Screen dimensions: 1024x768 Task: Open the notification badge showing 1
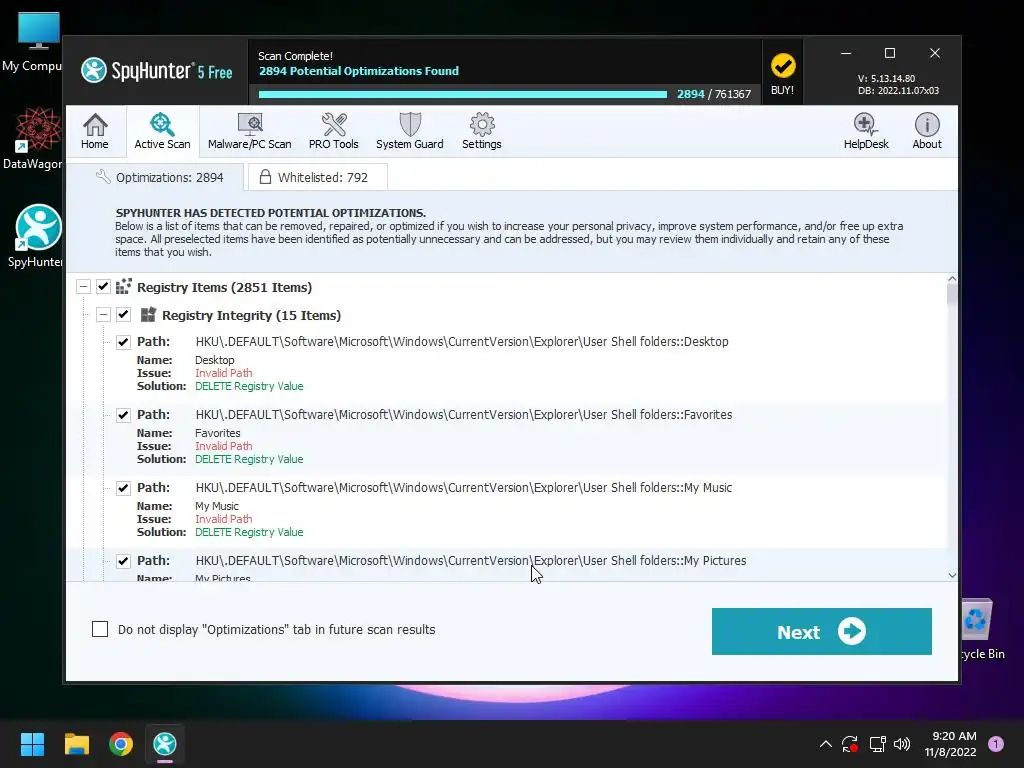pos(996,744)
